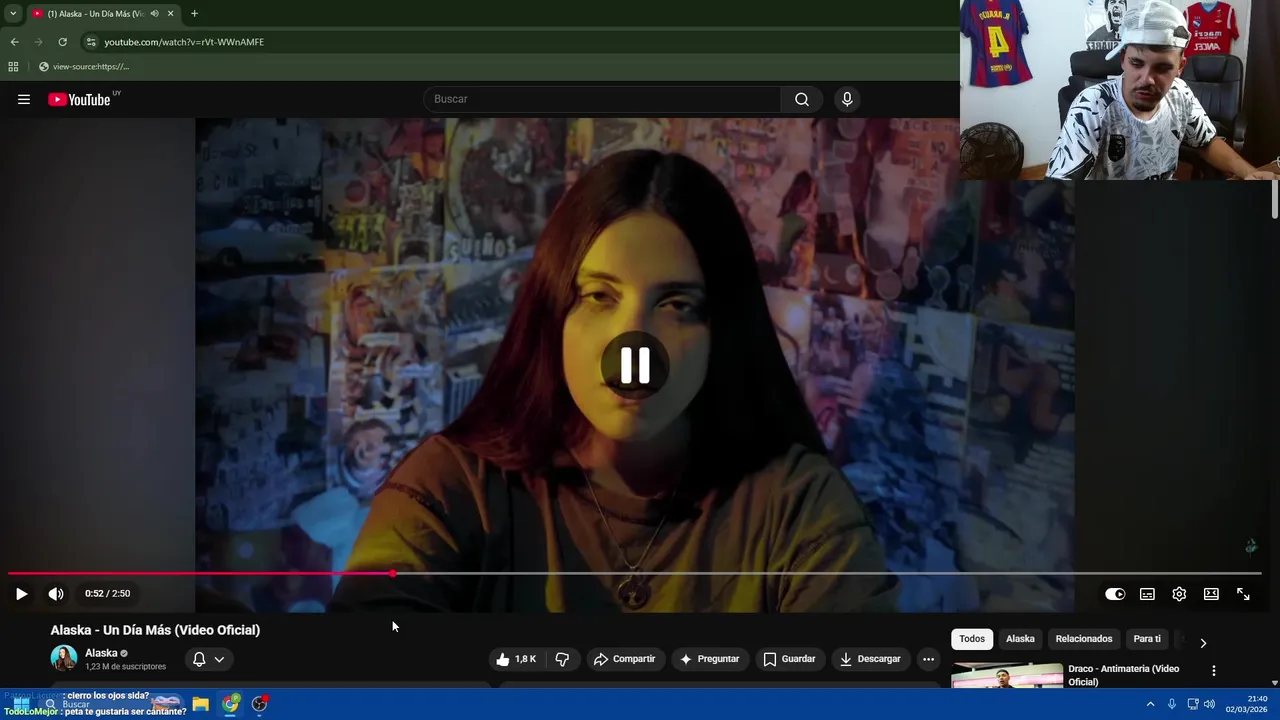Select the Alaska - Un Día Más browser tab
Viewport: 1280px width, 720px height.
click(96, 14)
